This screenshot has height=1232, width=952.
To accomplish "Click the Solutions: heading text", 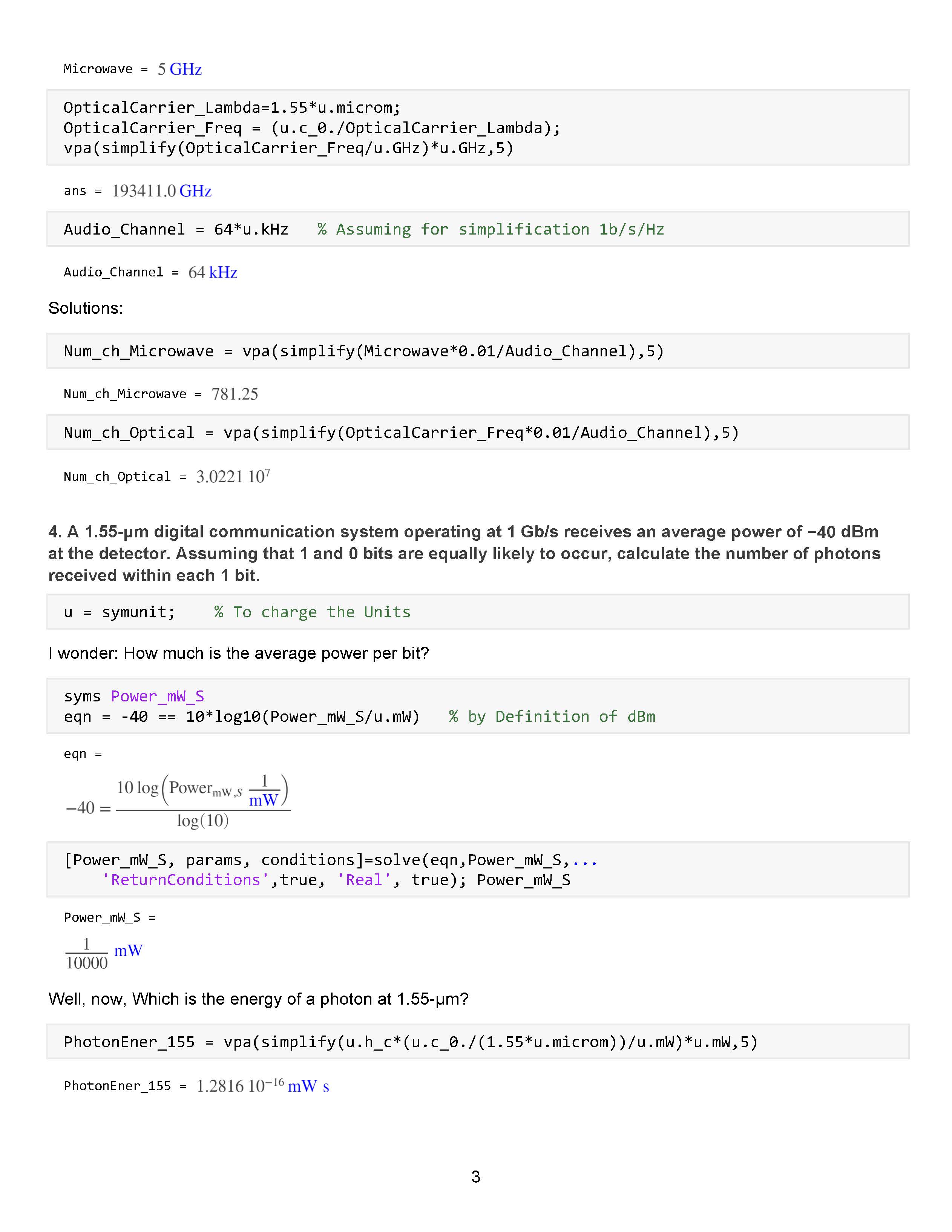I will [x=86, y=308].
